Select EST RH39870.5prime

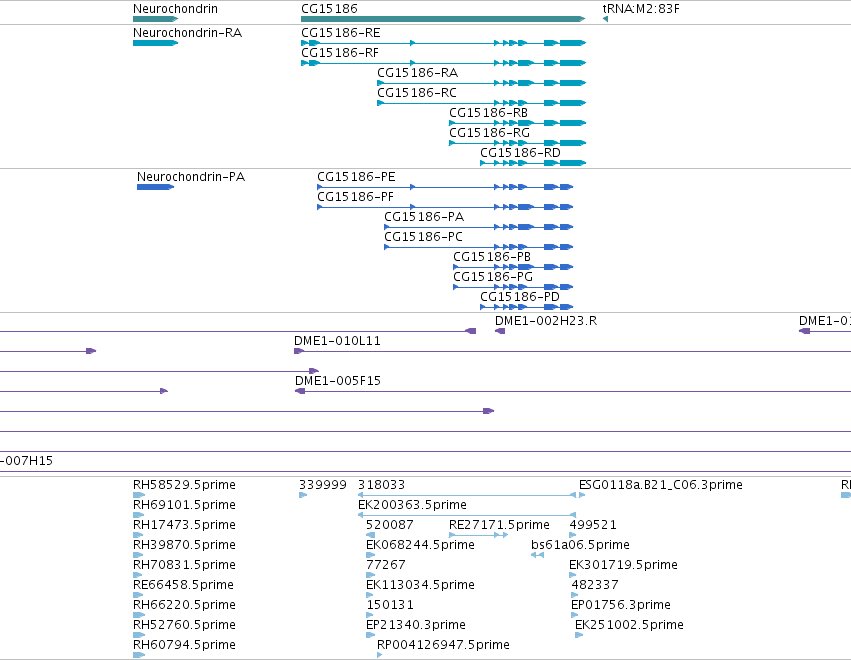[185, 545]
